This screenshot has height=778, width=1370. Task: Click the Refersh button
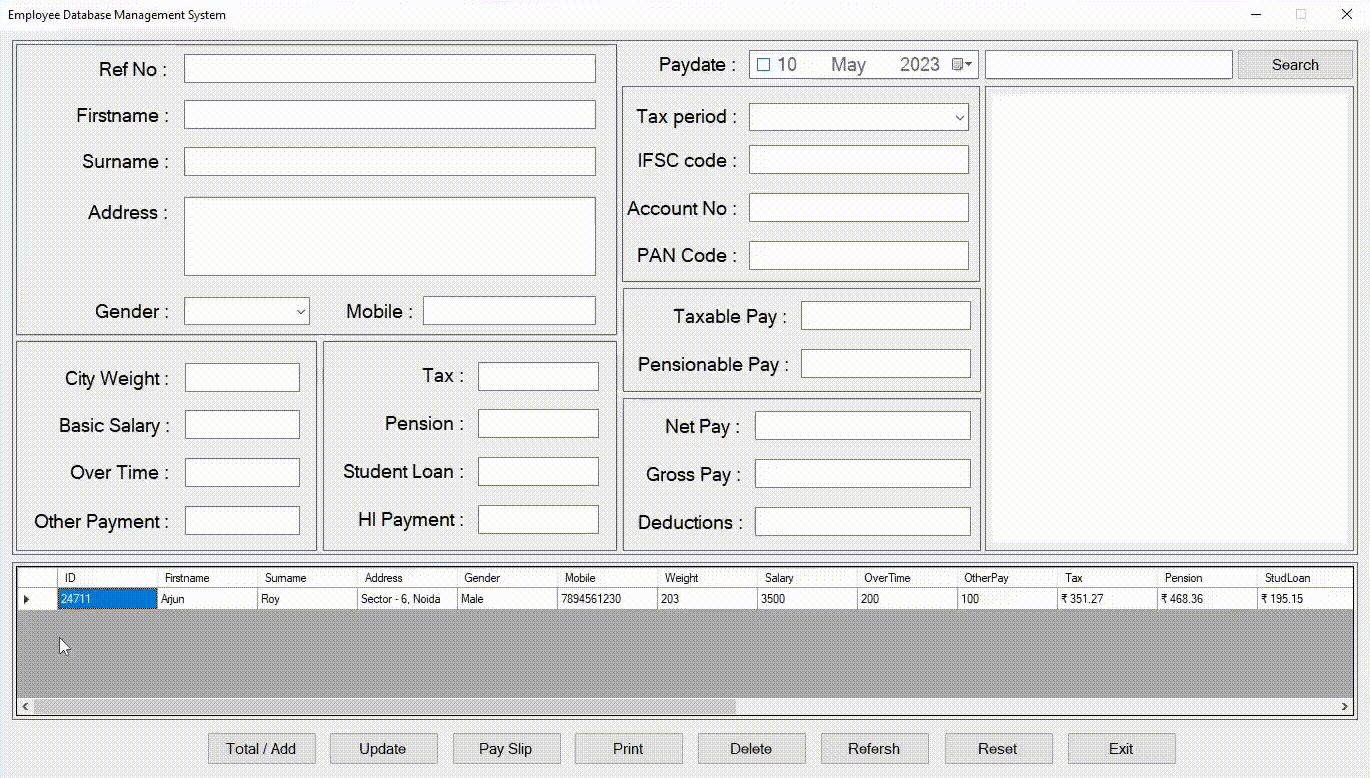click(x=874, y=748)
